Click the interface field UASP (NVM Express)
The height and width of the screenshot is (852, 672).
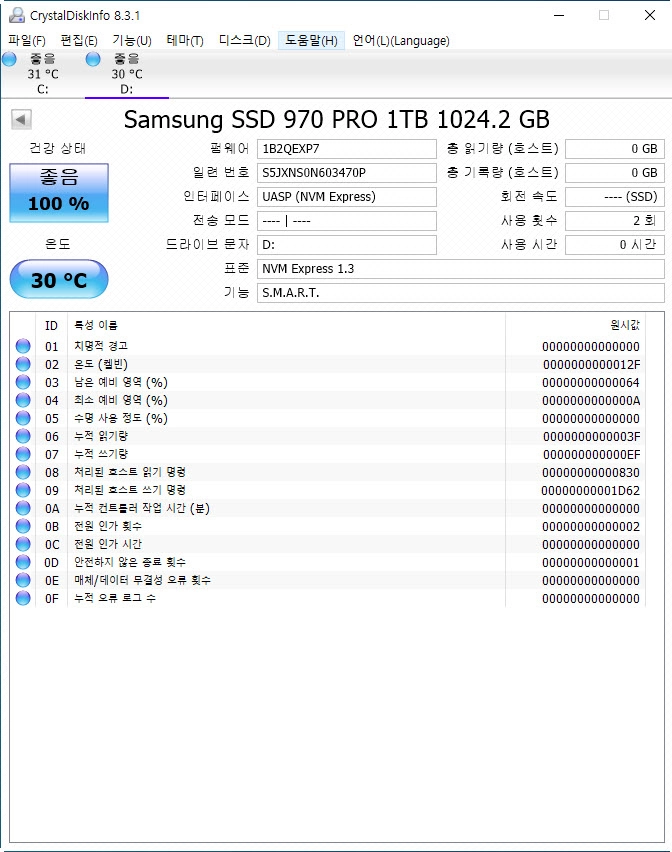tap(347, 197)
